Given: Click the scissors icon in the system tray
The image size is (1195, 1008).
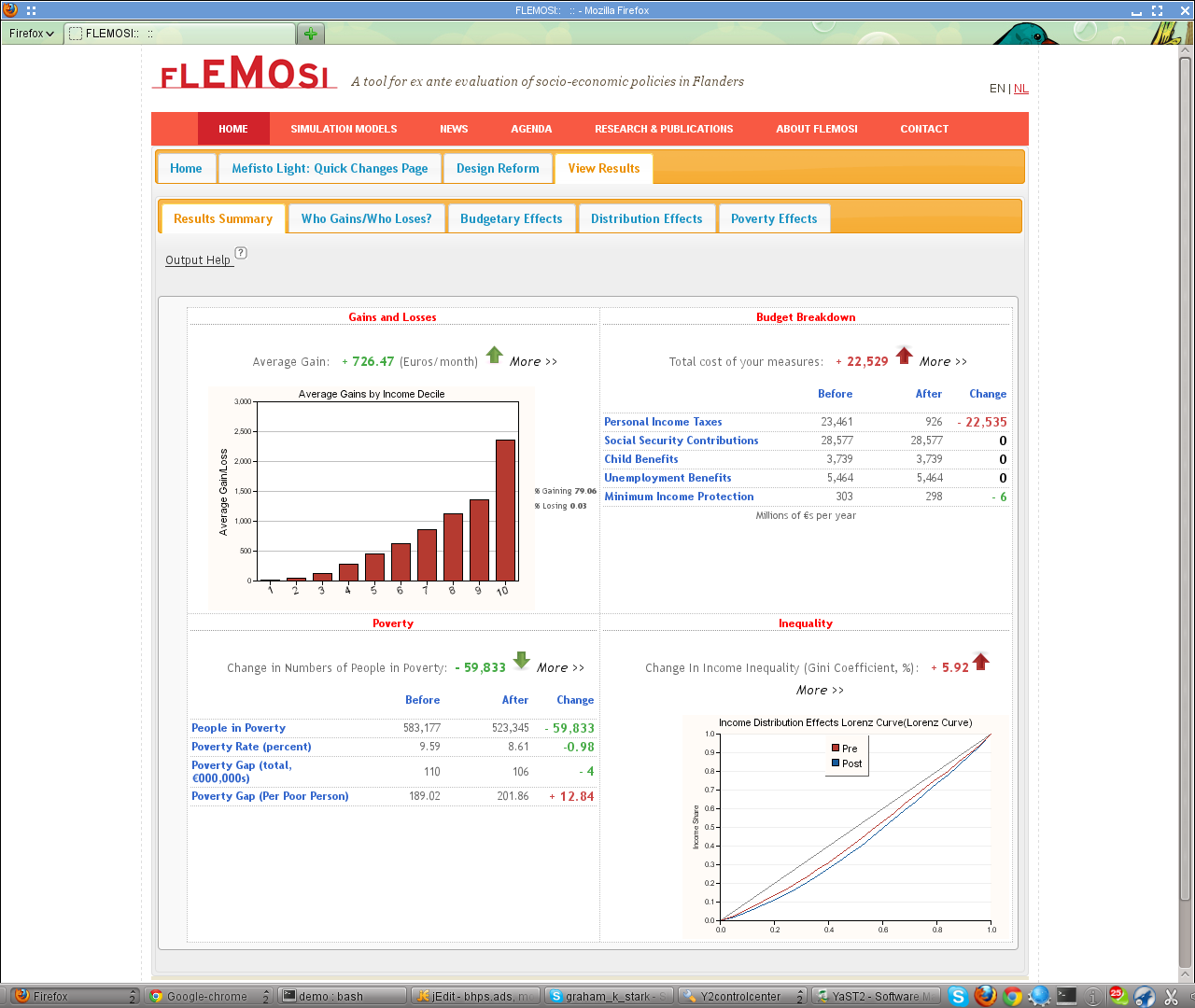Looking at the screenshot, I should pos(1171,996).
